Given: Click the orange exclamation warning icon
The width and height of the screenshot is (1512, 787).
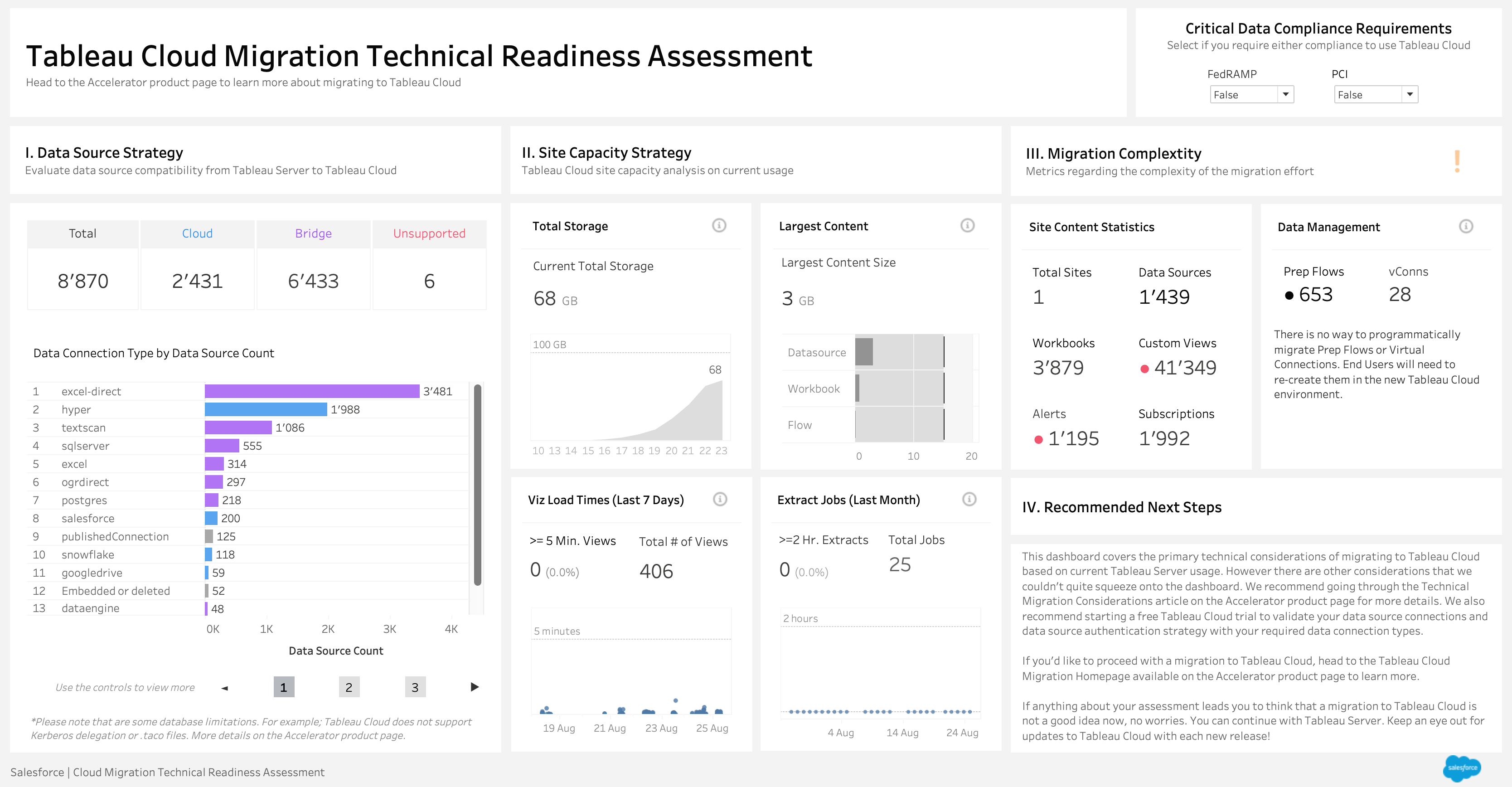Looking at the screenshot, I should pyautogui.click(x=1457, y=161).
